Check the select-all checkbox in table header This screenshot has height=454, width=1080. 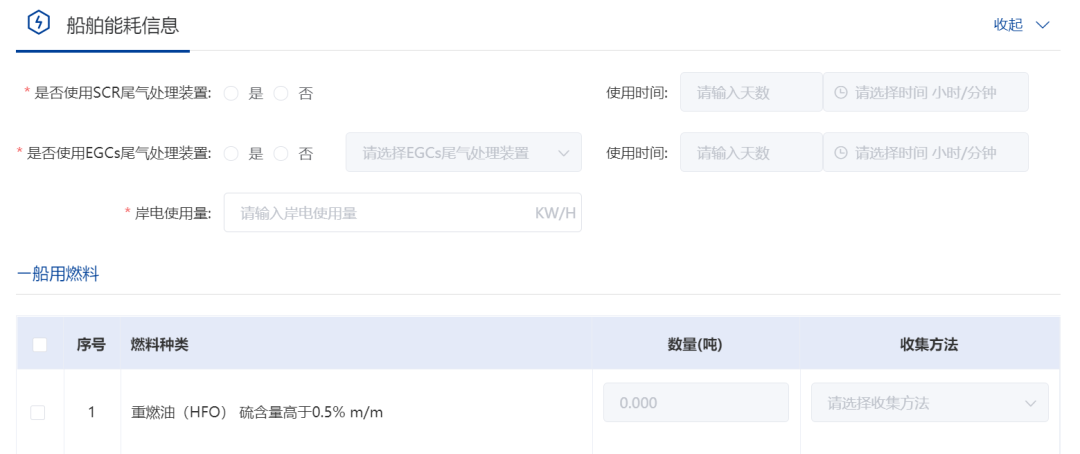[40, 344]
